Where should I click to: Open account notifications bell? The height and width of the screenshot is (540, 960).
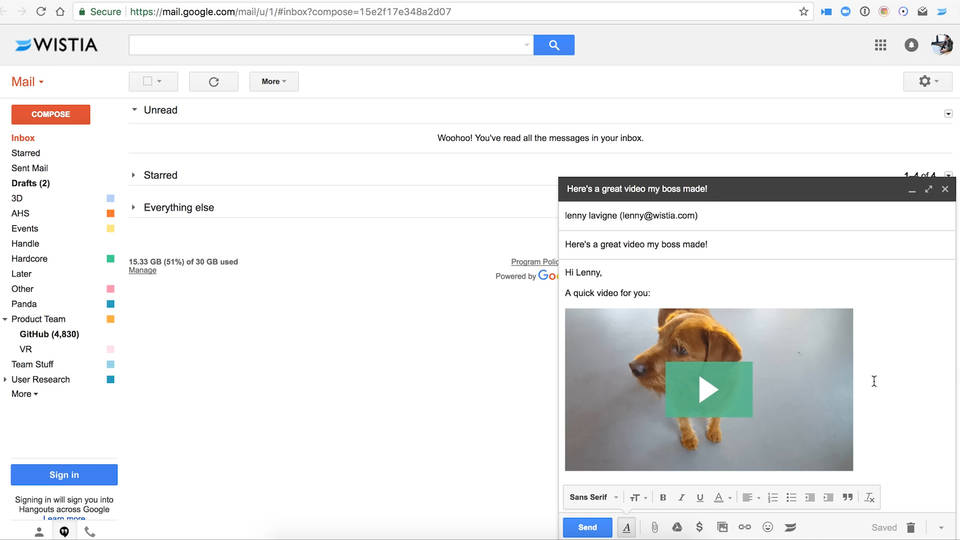911,45
